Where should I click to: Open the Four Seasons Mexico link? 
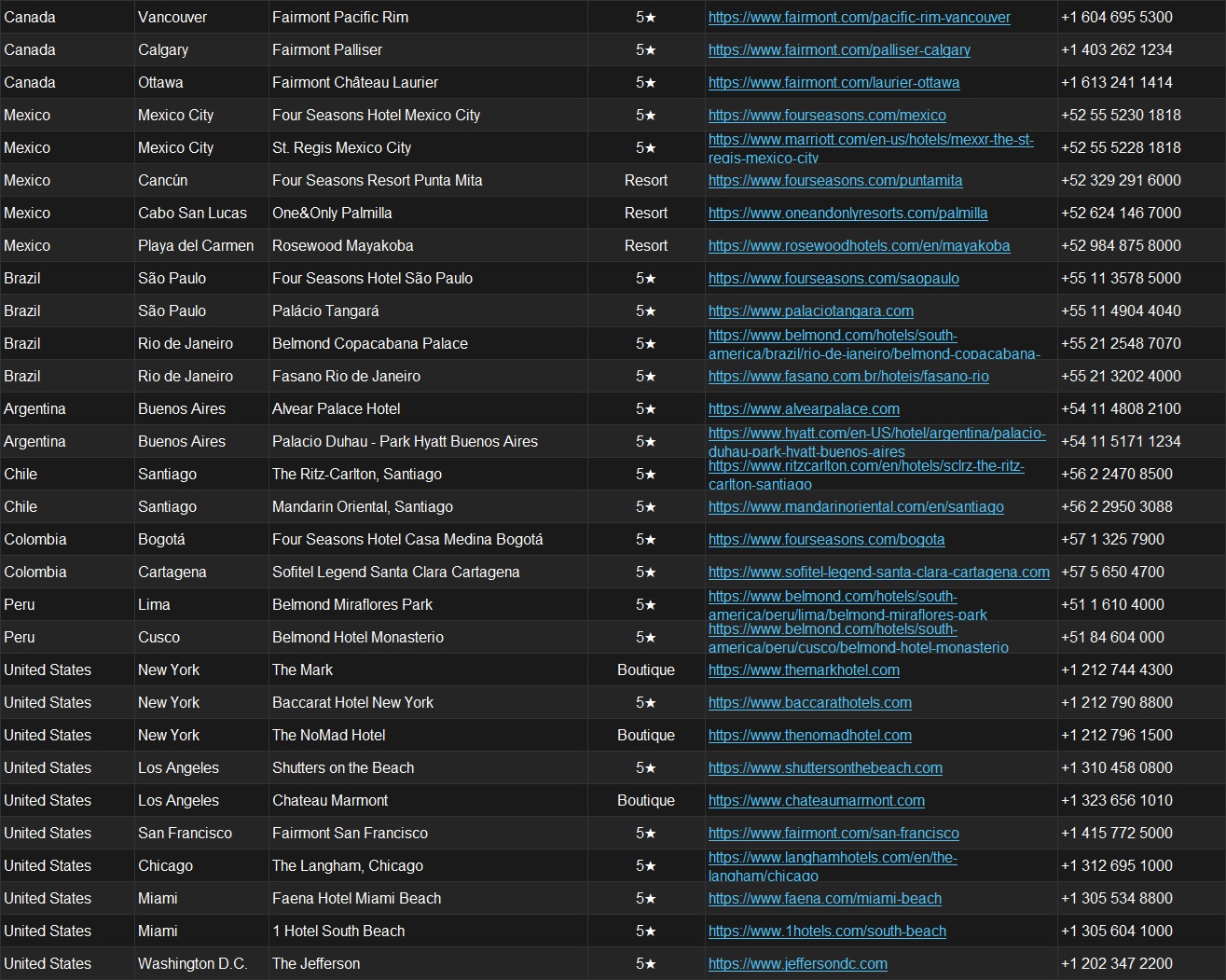point(827,115)
